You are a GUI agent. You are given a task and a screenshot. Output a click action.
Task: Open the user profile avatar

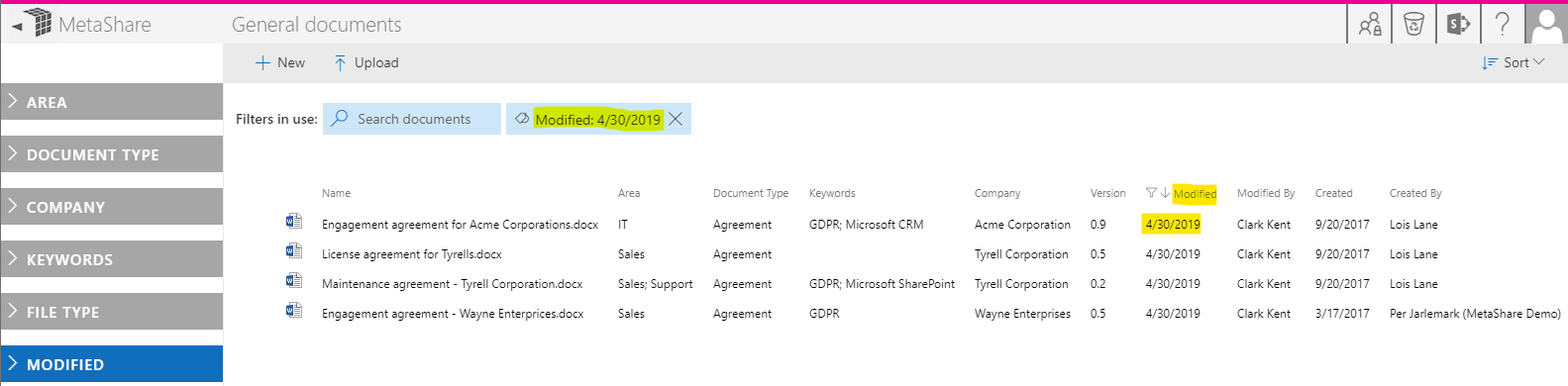coord(1547,24)
